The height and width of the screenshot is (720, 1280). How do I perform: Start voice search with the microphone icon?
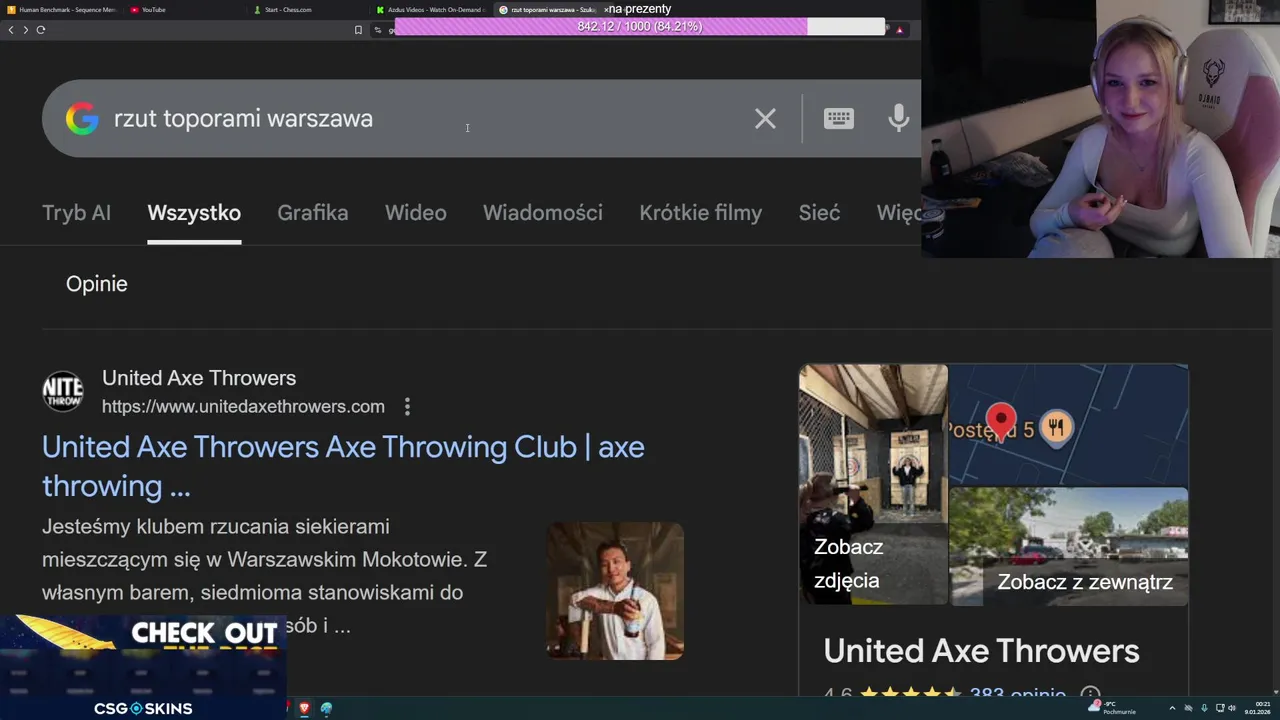(x=898, y=118)
